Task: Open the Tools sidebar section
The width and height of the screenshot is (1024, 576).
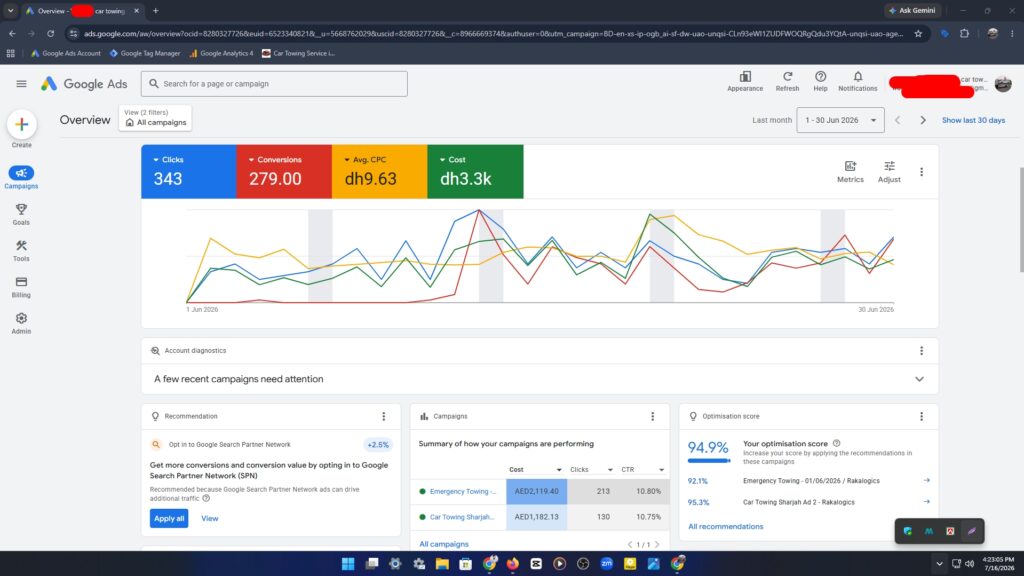Action: click(x=22, y=250)
